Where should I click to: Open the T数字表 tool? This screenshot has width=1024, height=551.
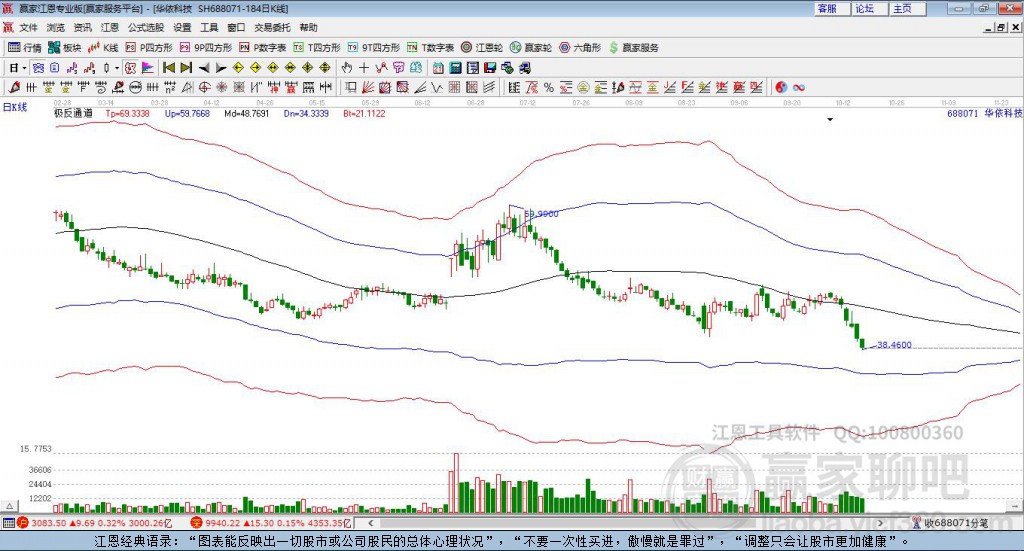point(430,48)
